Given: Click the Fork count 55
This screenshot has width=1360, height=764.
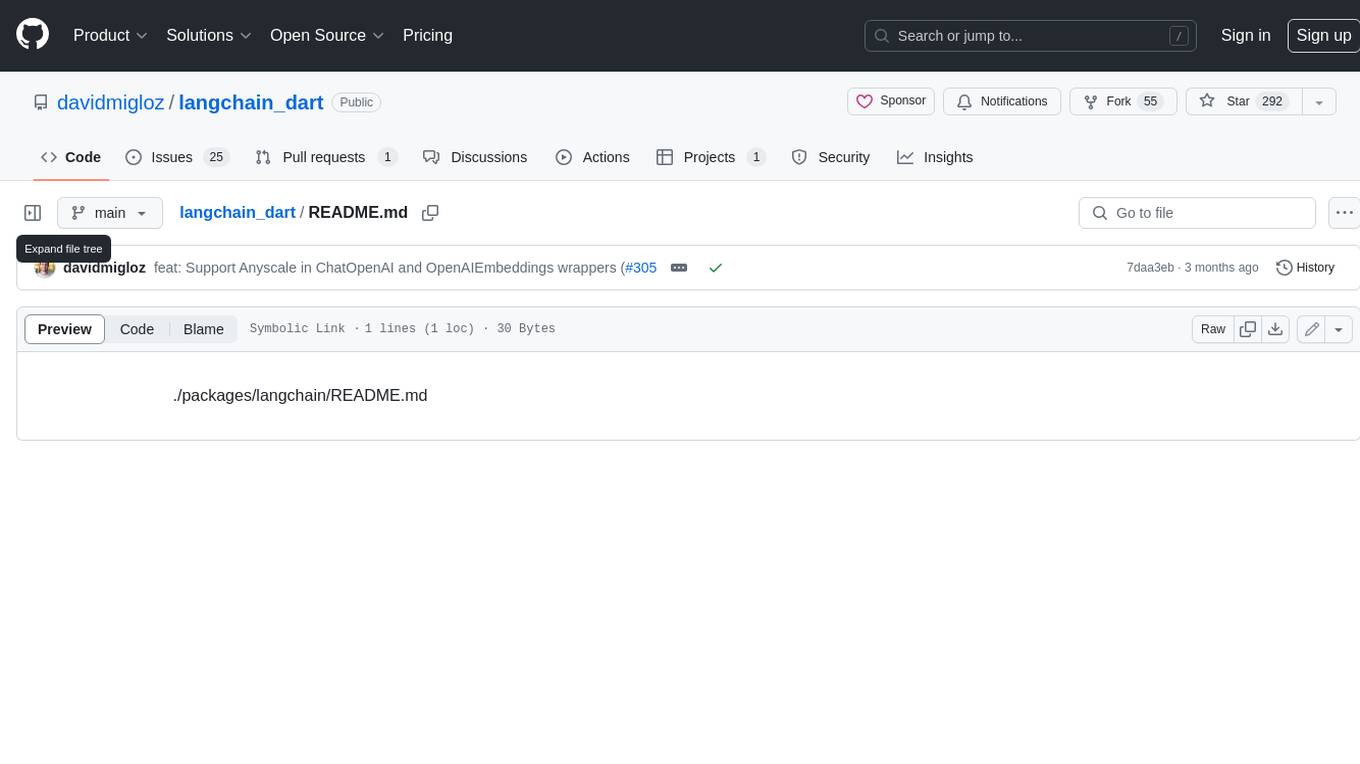Looking at the screenshot, I should 1150,101.
